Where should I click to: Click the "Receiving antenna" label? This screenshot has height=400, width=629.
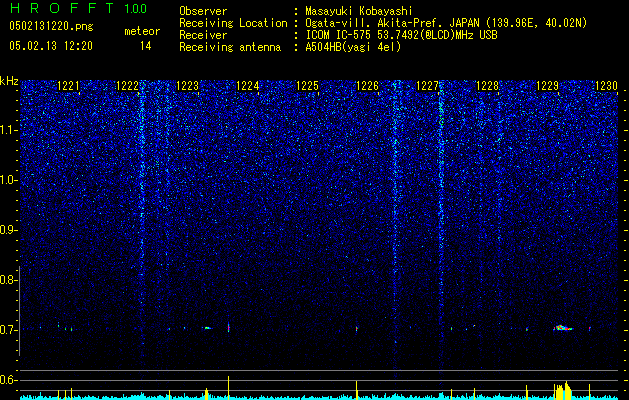230,47
